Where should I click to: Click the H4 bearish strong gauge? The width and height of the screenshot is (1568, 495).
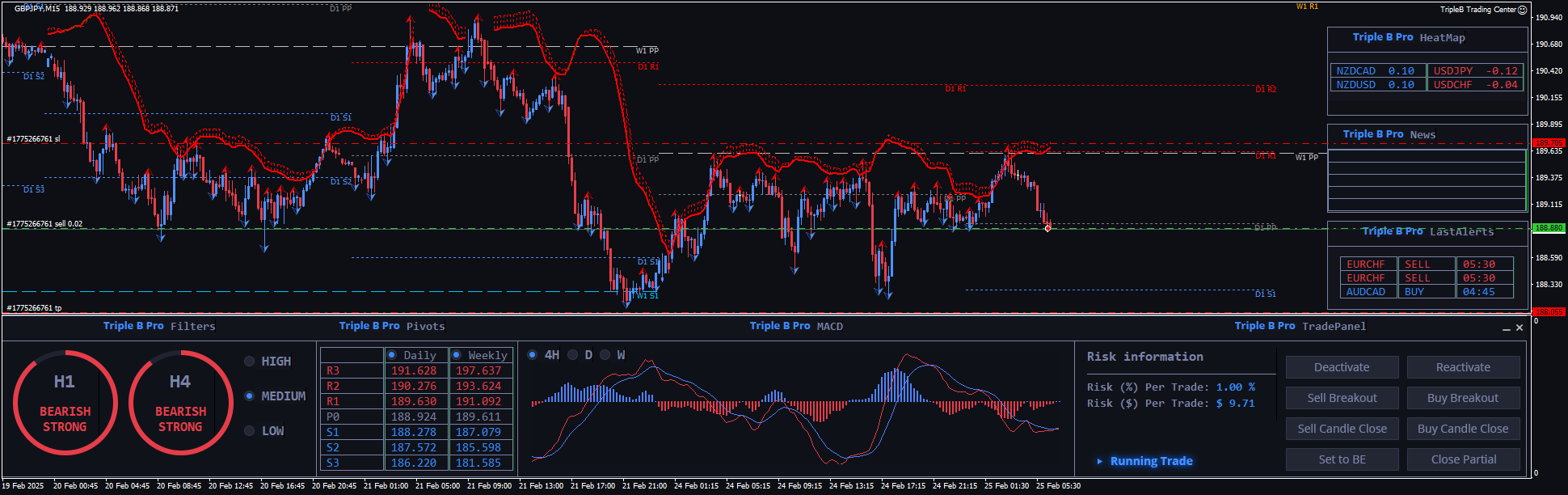click(180, 402)
